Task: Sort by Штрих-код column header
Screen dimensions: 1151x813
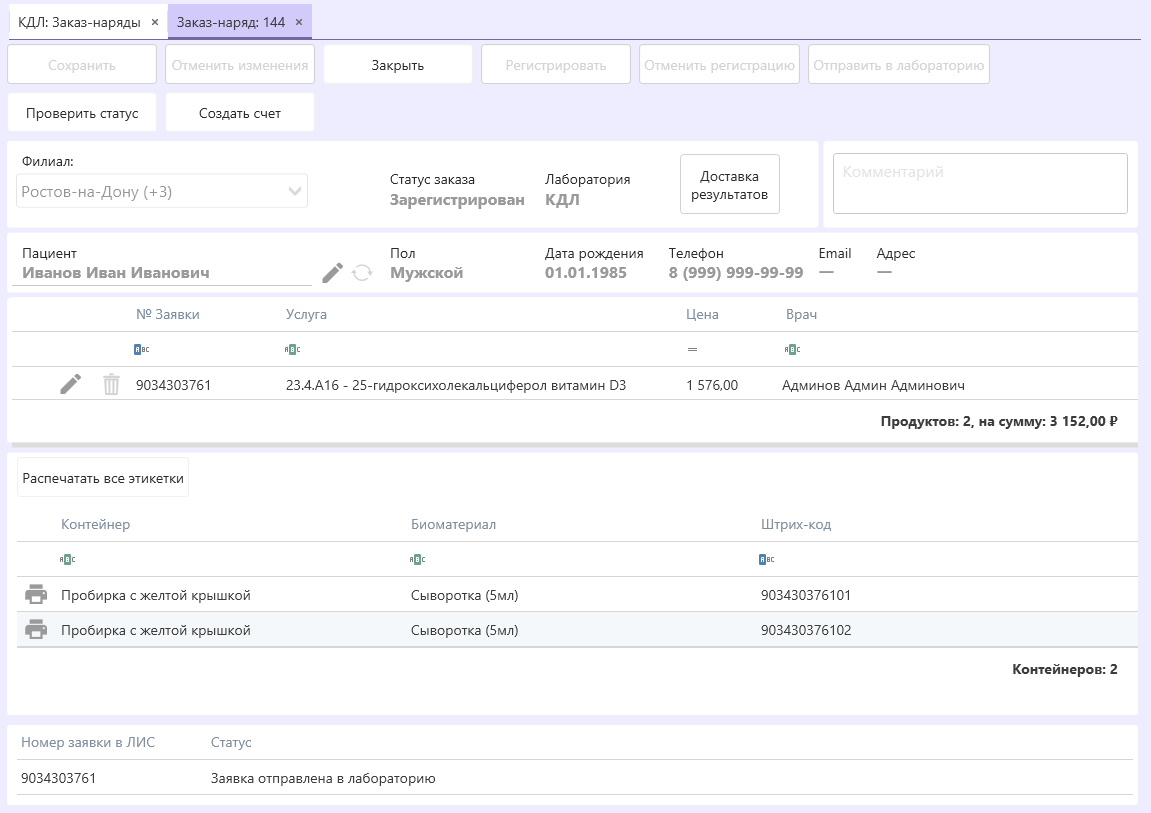Action: (x=796, y=524)
